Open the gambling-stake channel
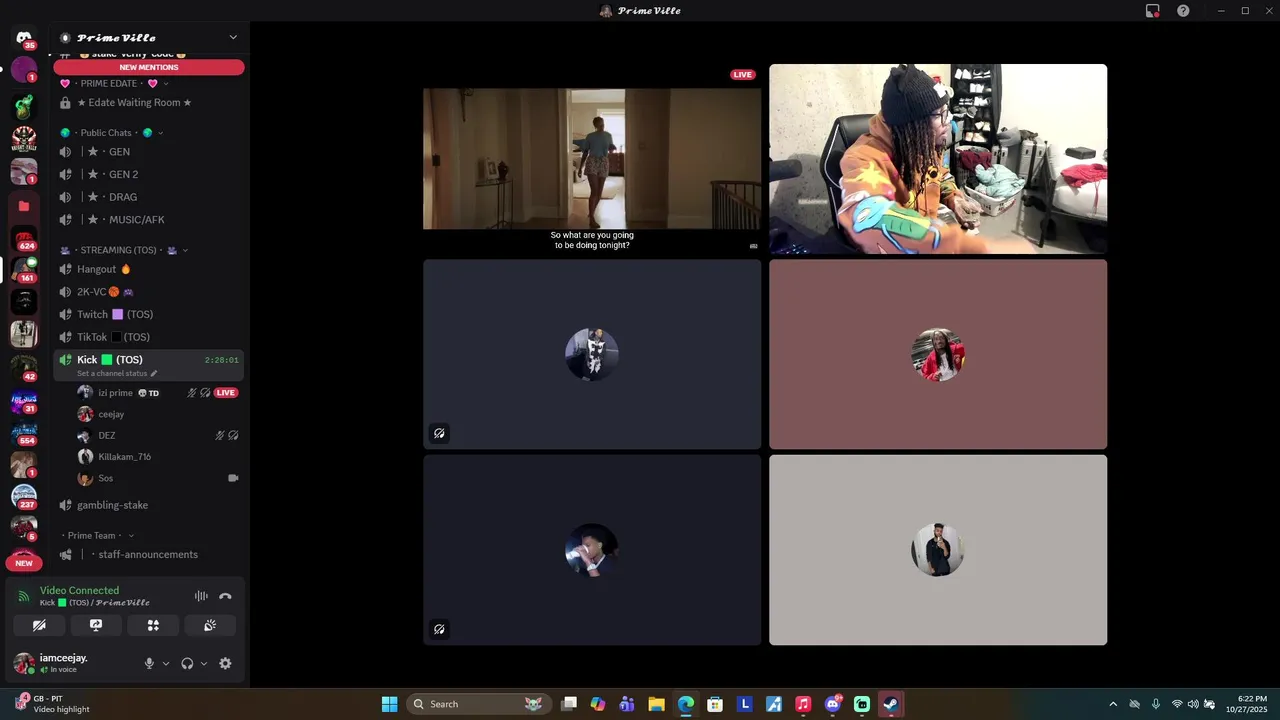Image resolution: width=1280 pixels, height=720 pixels. click(149, 505)
